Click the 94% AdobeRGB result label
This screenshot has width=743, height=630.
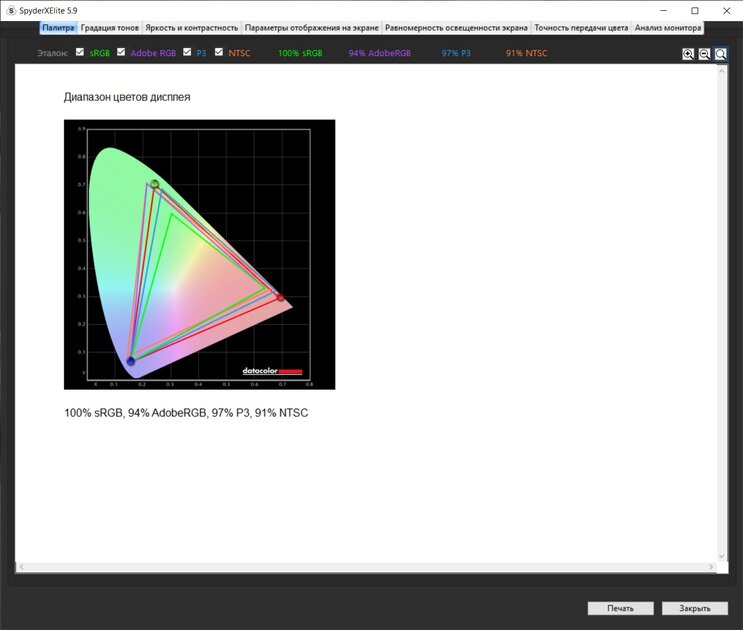click(x=380, y=53)
